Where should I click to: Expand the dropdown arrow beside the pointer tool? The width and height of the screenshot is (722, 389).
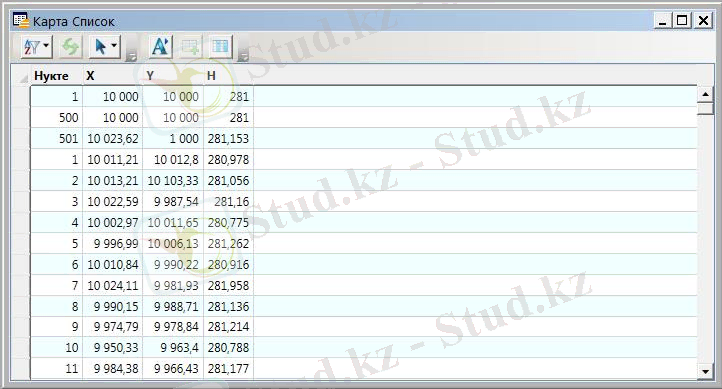coord(114,46)
